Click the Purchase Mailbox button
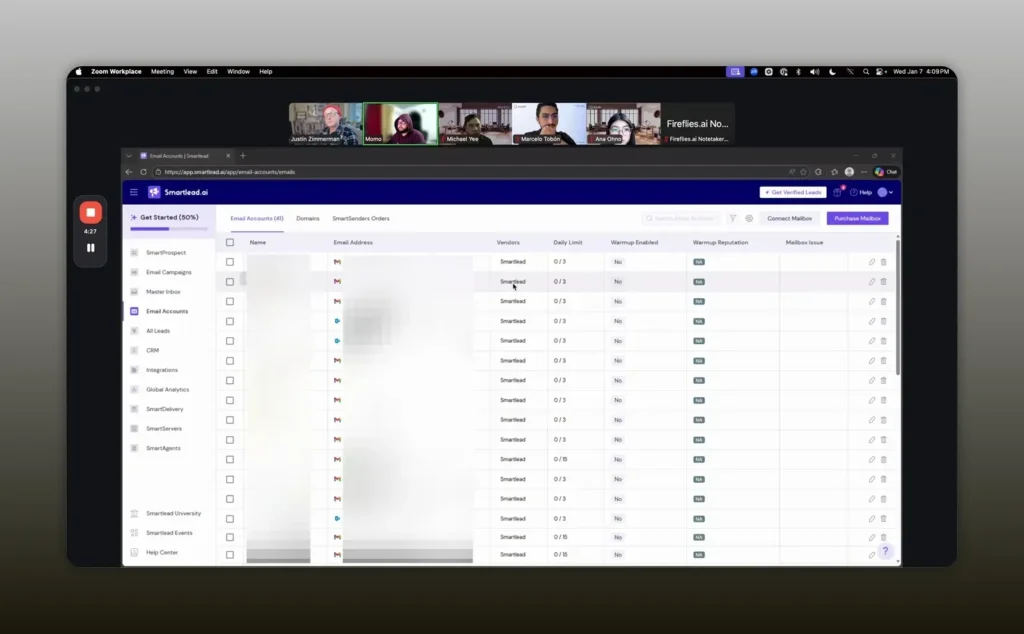 pos(857,218)
